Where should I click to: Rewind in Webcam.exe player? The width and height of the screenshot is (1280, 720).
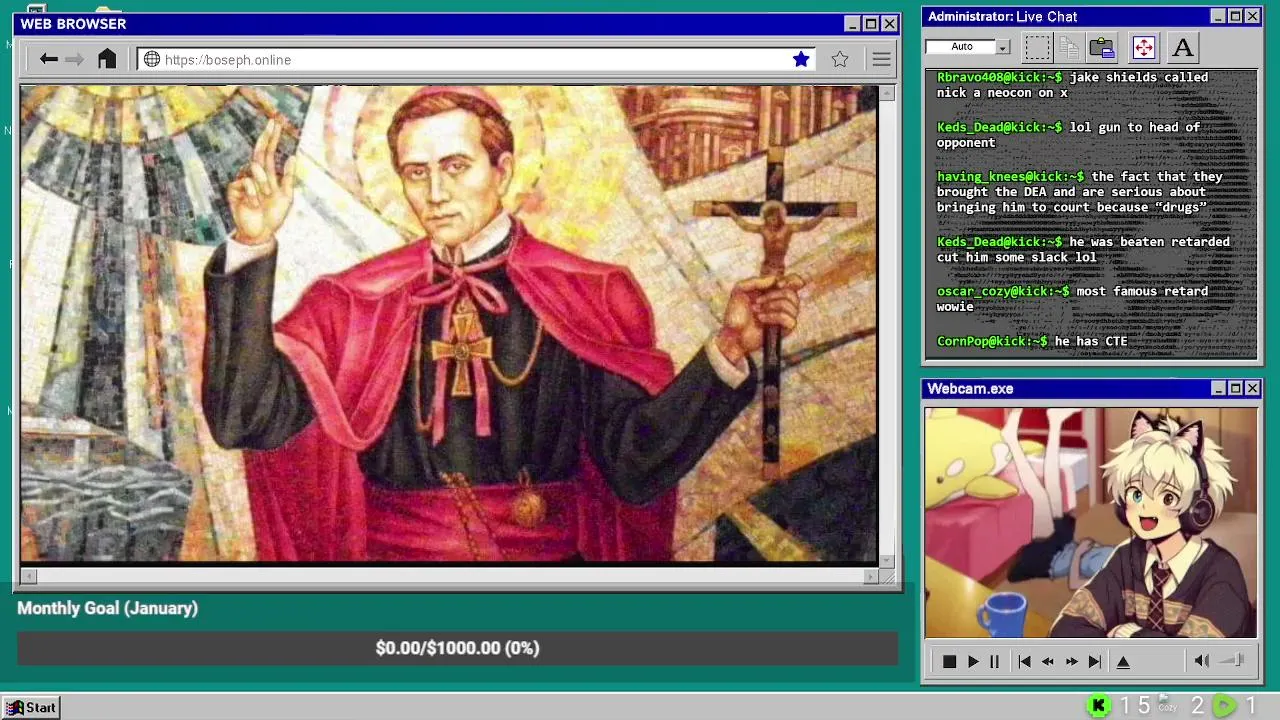1048,661
